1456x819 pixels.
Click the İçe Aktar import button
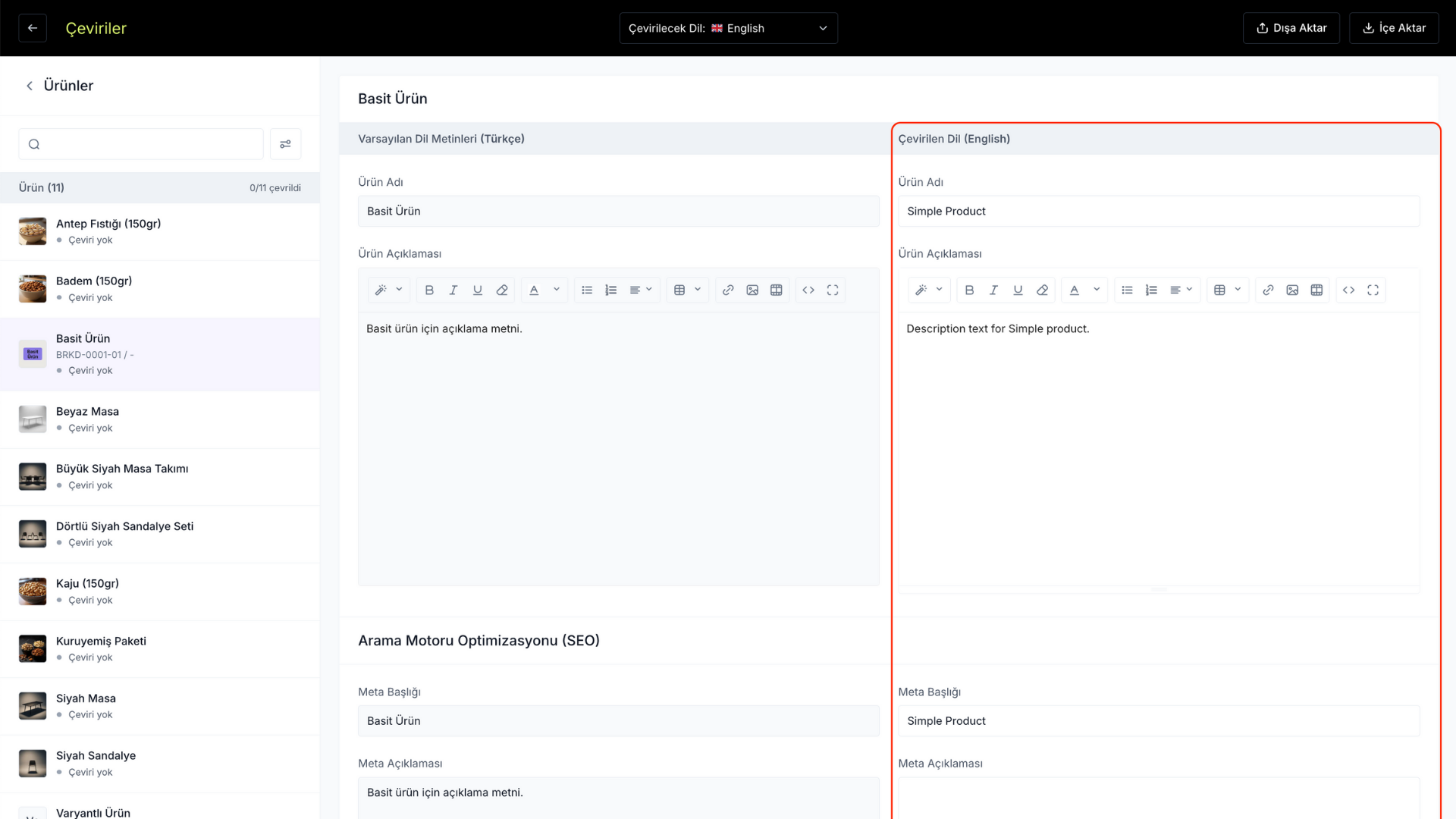click(1394, 28)
